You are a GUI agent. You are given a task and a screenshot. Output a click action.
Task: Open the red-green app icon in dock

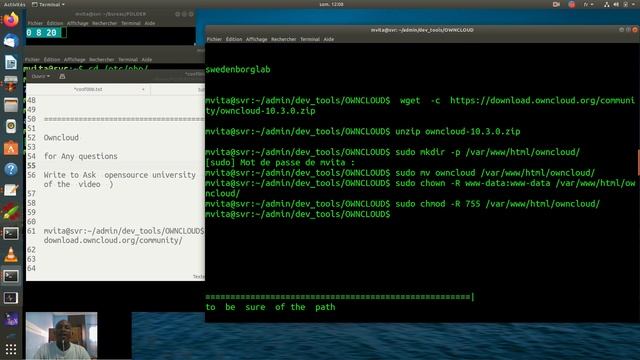(11, 212)
